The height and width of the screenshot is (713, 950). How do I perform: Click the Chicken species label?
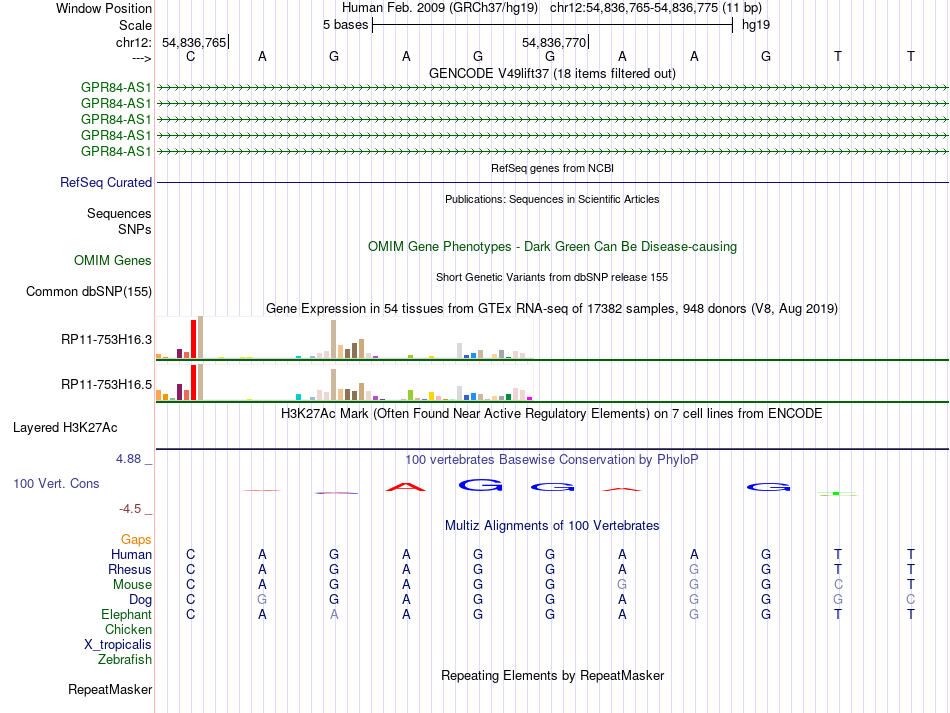click(x=128, y=629)
